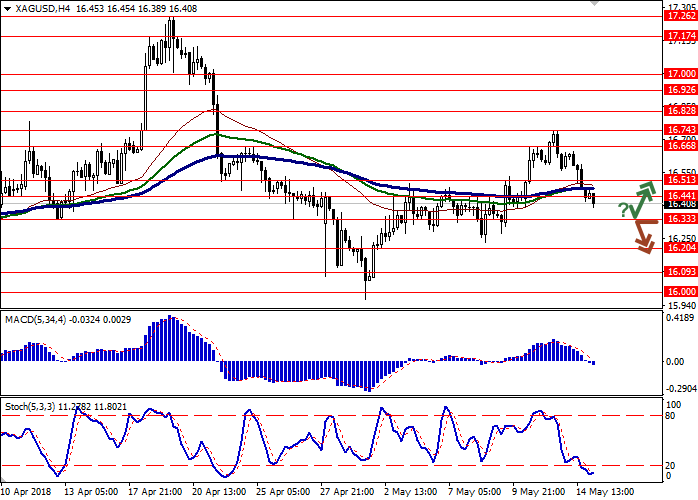Select the 16.513 price level label
698x500 pixels.
tap(682, 181)
